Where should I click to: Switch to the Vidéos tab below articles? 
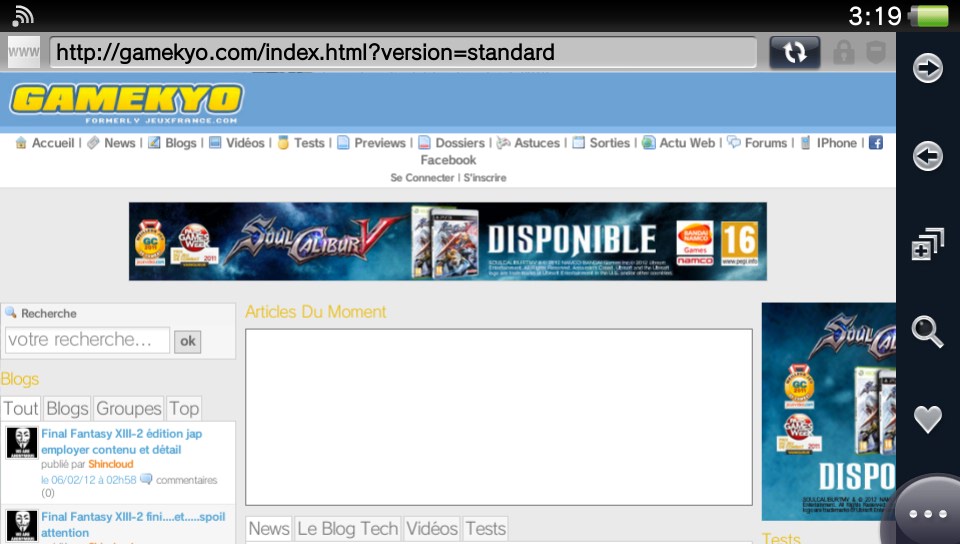432,529
